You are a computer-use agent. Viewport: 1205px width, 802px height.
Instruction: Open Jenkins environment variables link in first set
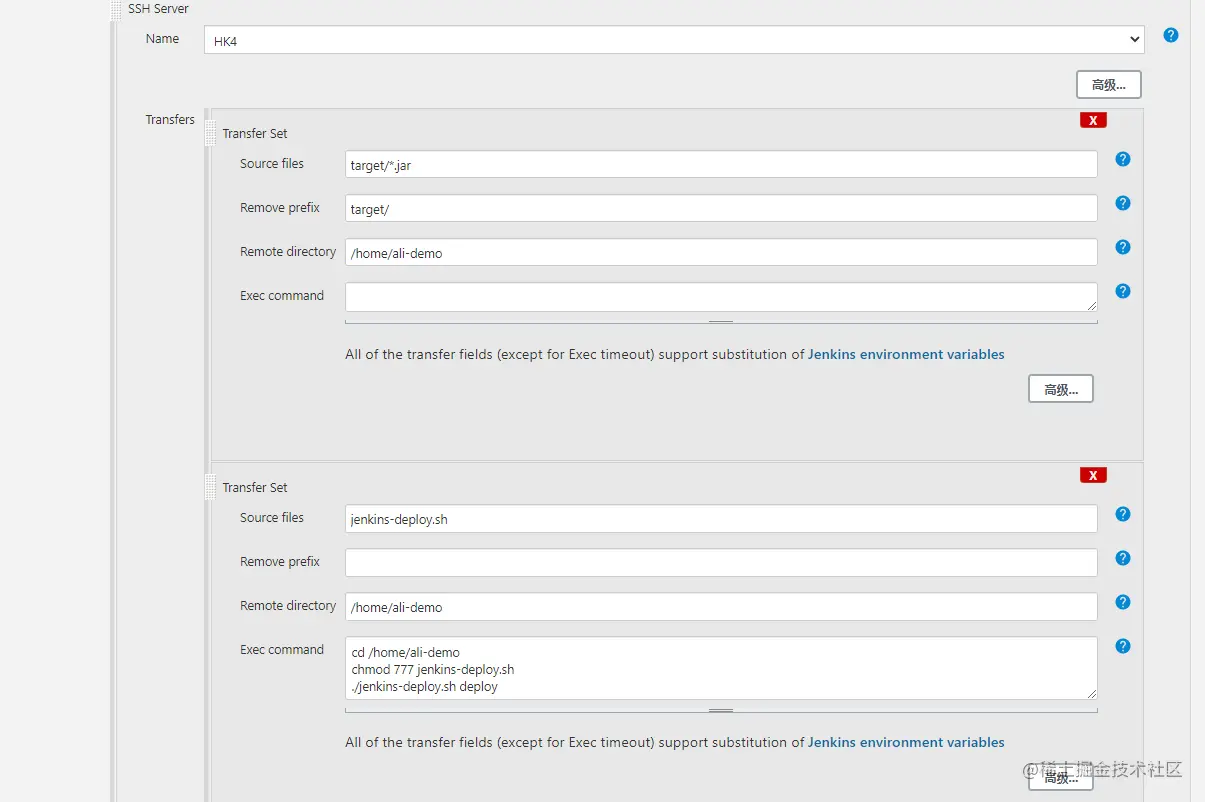(906, 355)
